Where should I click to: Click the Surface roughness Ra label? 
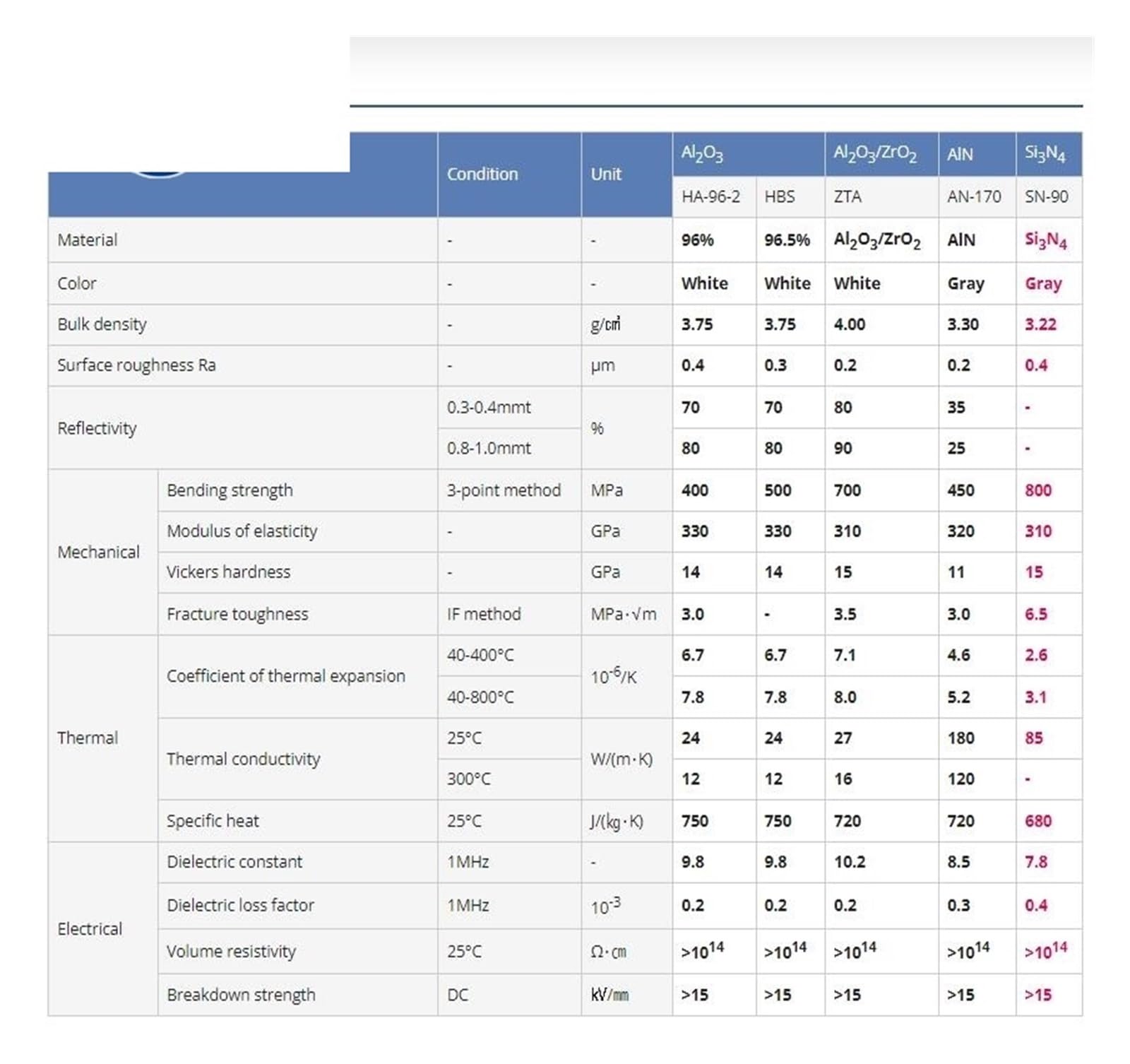click(x=136, y=366)
